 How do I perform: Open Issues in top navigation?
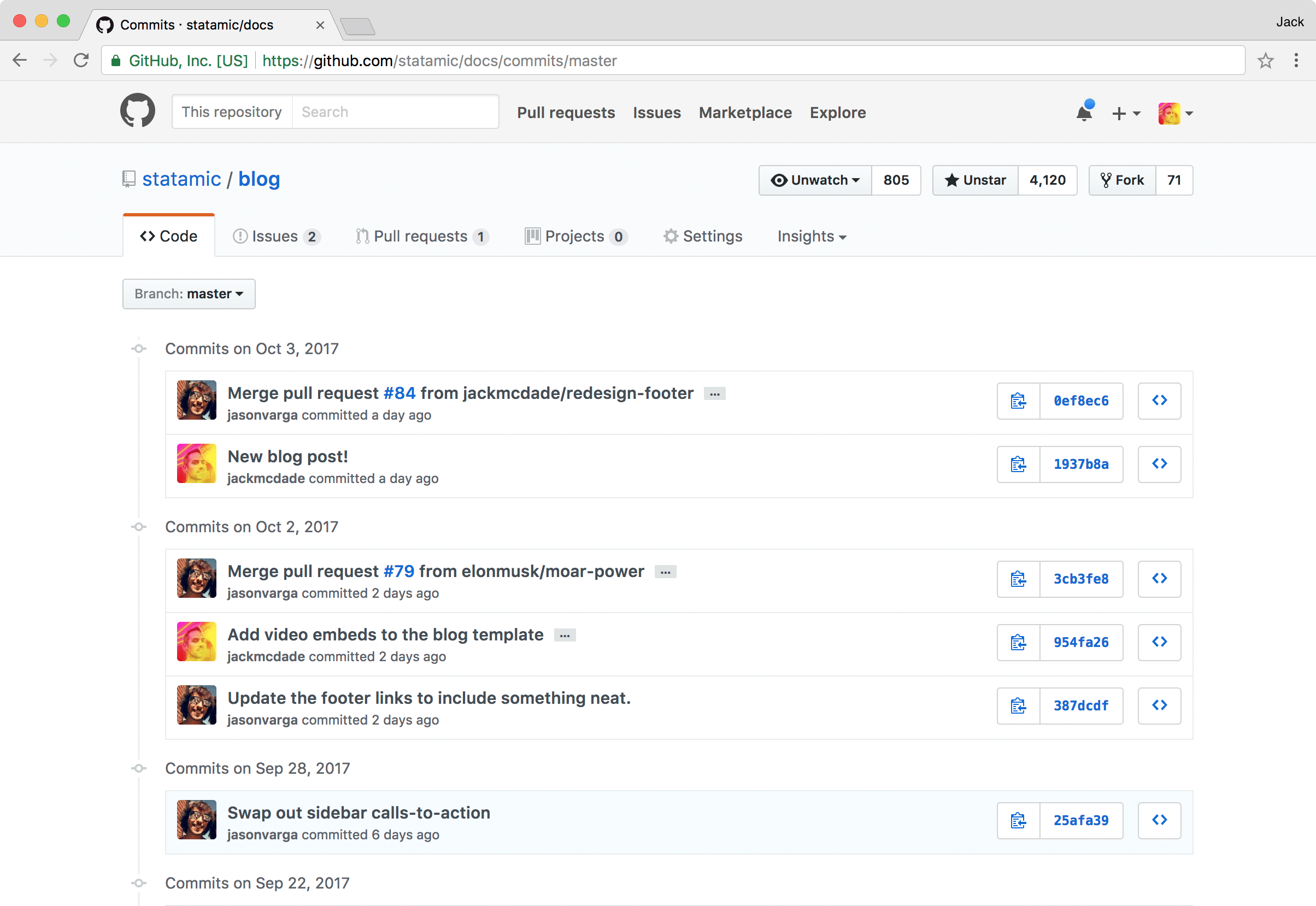point(657,113)
